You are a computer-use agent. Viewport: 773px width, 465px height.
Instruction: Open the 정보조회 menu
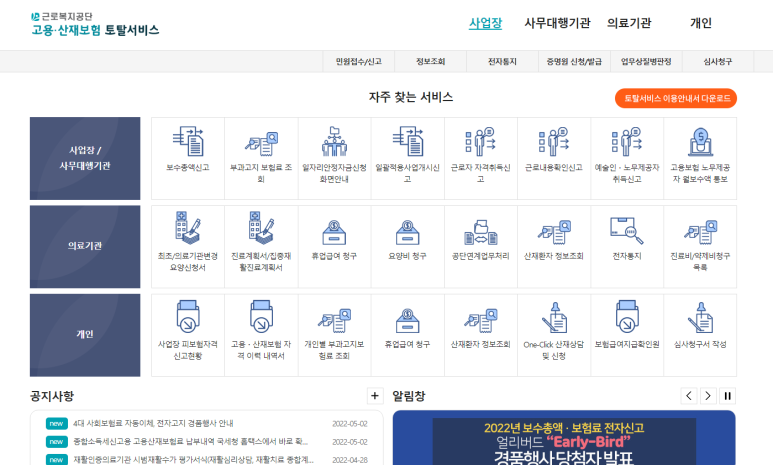[430, 62]
